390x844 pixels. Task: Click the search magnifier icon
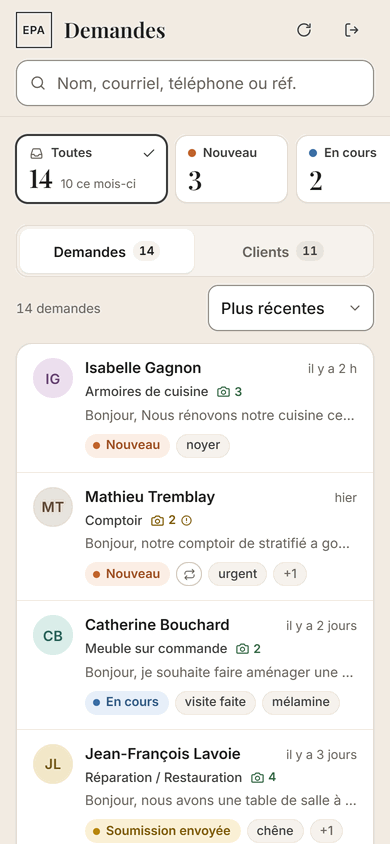pyautogui.click(x=38, y=83)
